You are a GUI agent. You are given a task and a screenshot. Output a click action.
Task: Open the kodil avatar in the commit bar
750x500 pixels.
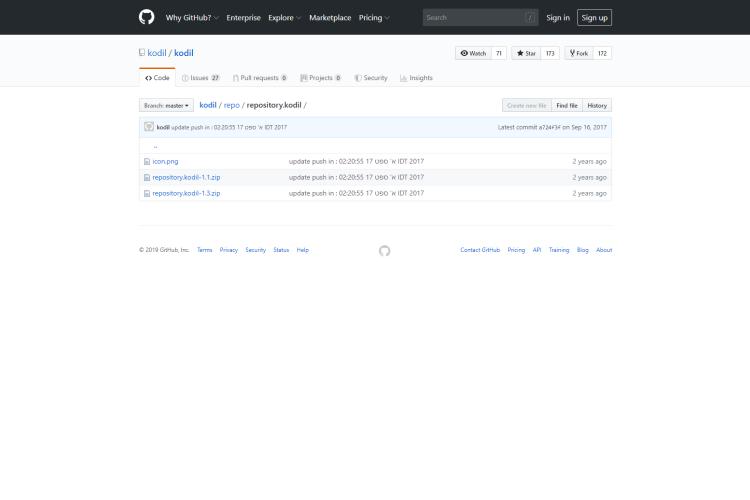click(149, 127)
